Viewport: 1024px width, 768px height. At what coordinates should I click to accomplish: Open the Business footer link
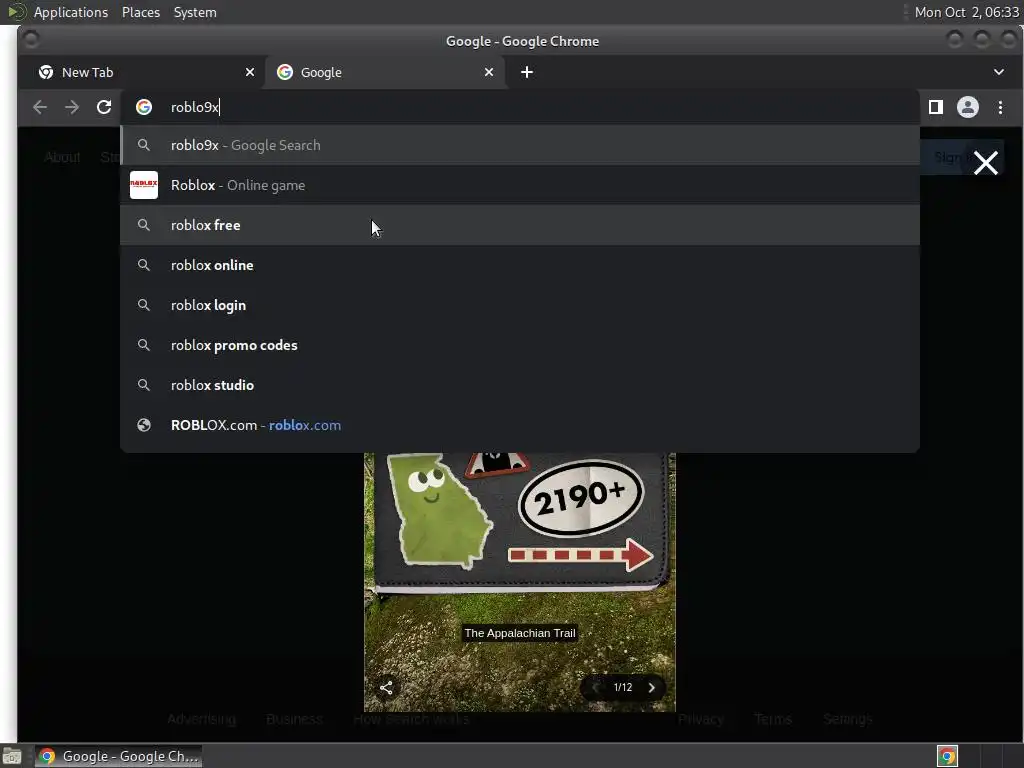click(294, 719)
